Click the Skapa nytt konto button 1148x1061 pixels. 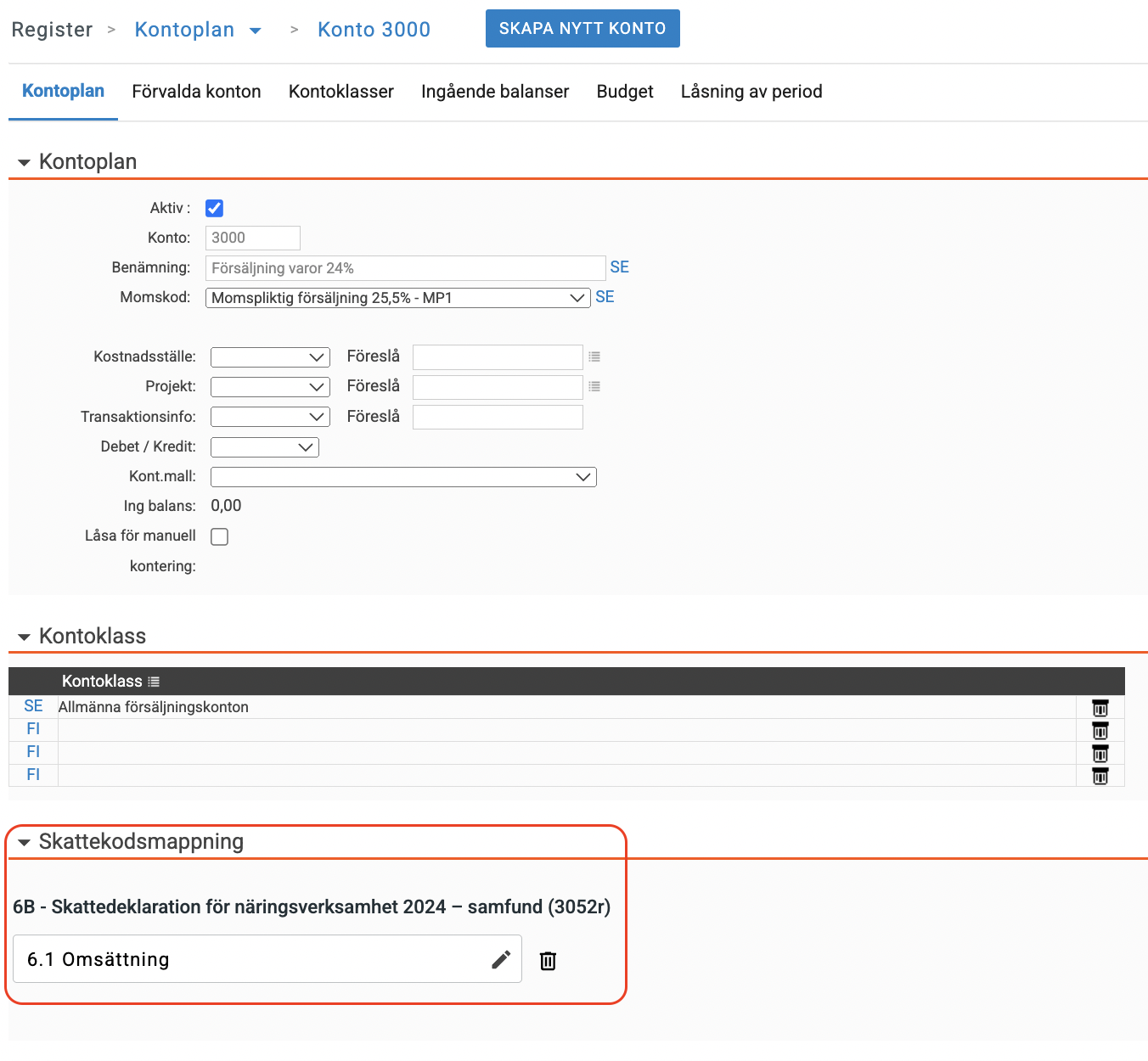click(x=582, y=29)
